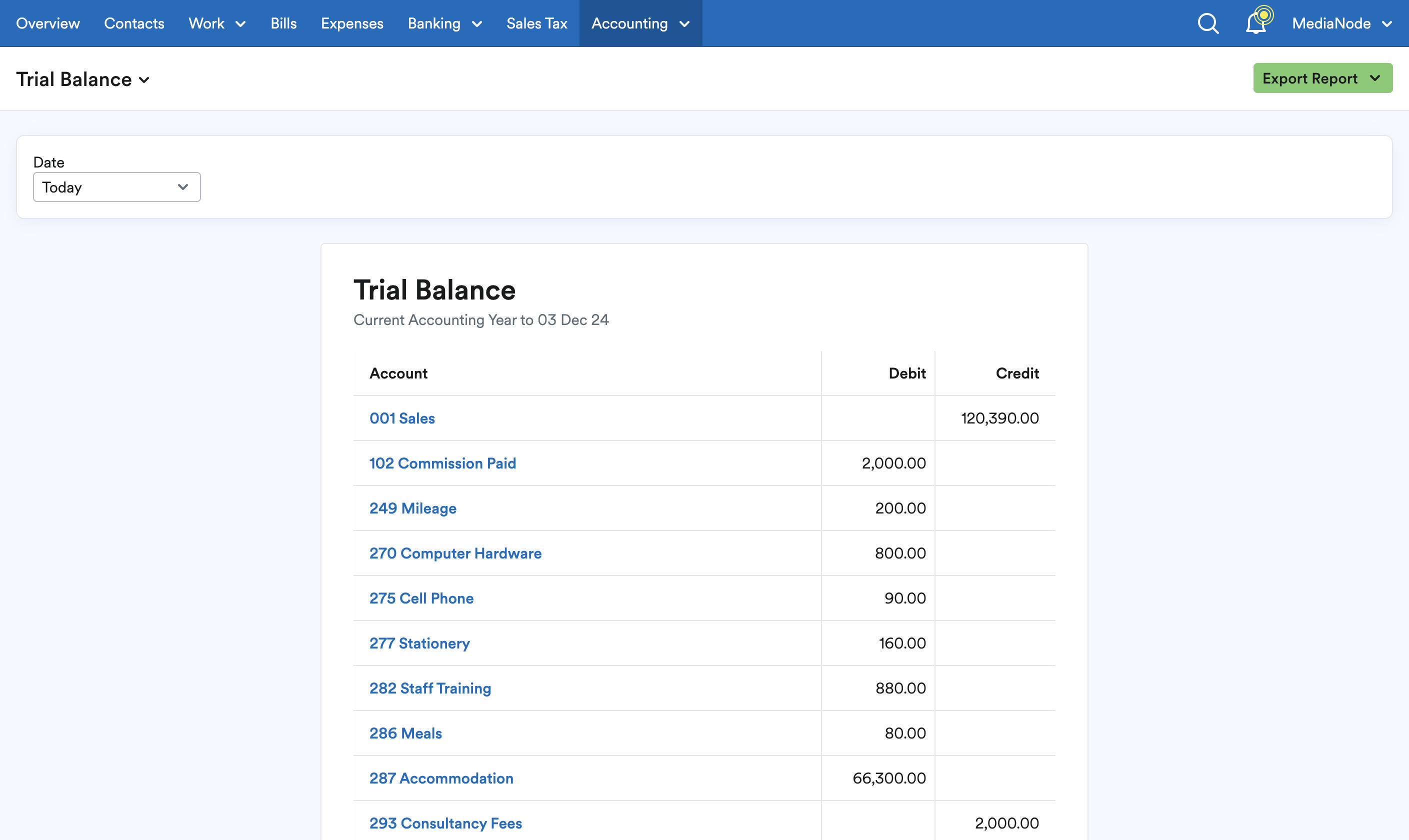Click the Account column header

coord(398,373)
